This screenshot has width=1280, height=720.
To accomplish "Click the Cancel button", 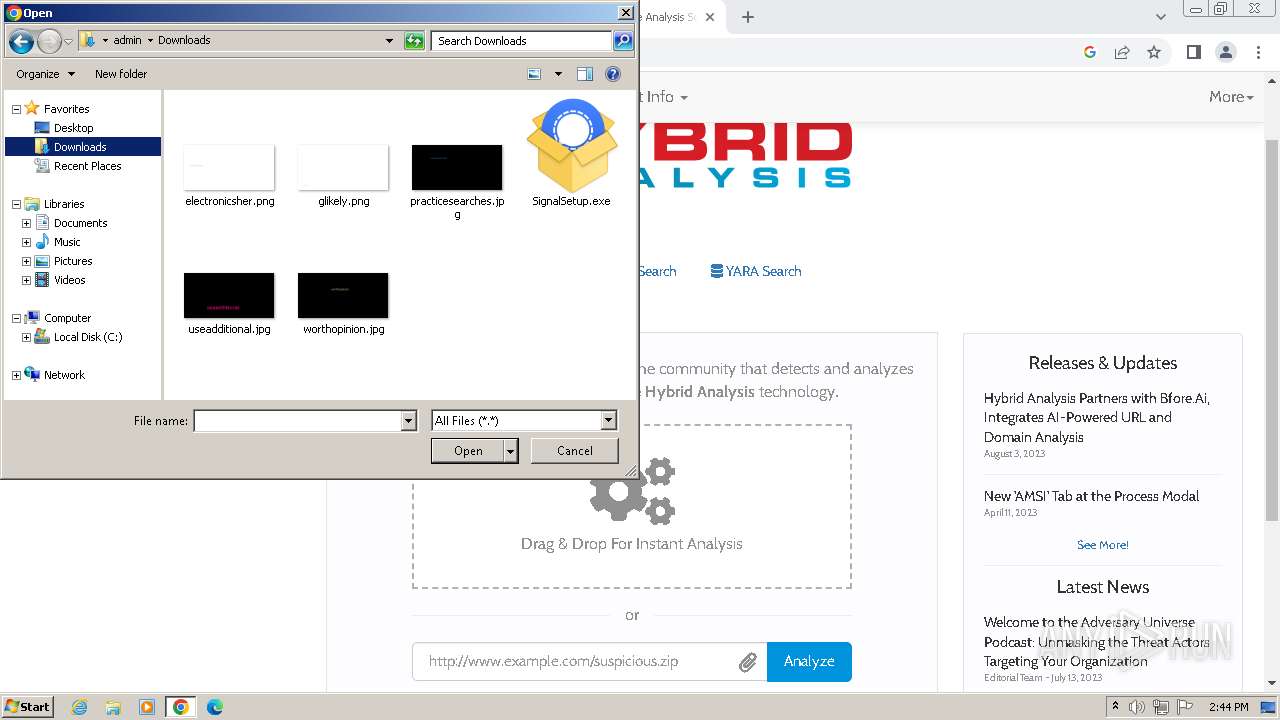I will [575, 451].
